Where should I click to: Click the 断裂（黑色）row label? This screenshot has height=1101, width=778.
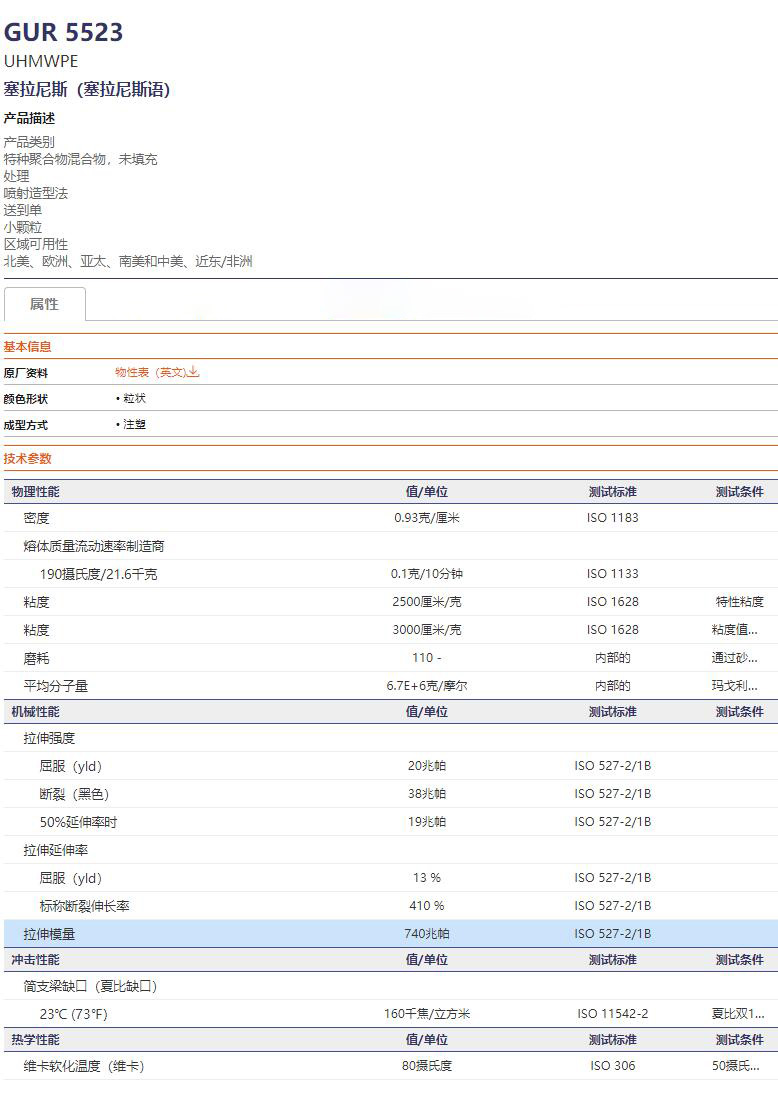(x=74, y=794)
